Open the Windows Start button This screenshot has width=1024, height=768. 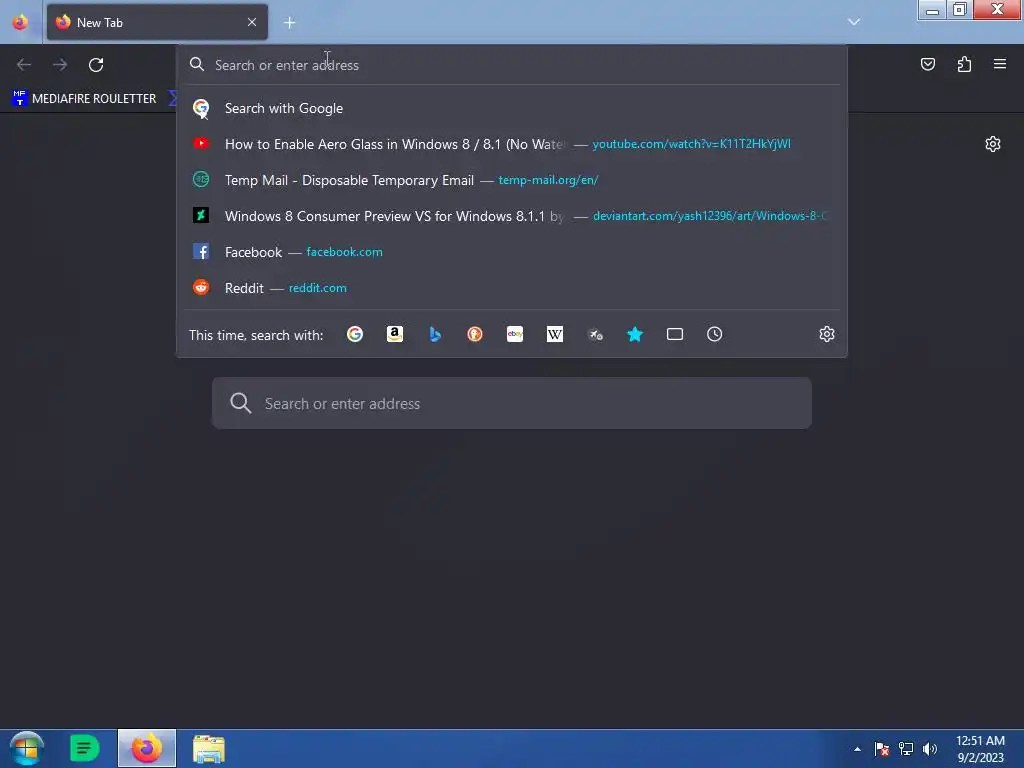(x=26, y=748)
